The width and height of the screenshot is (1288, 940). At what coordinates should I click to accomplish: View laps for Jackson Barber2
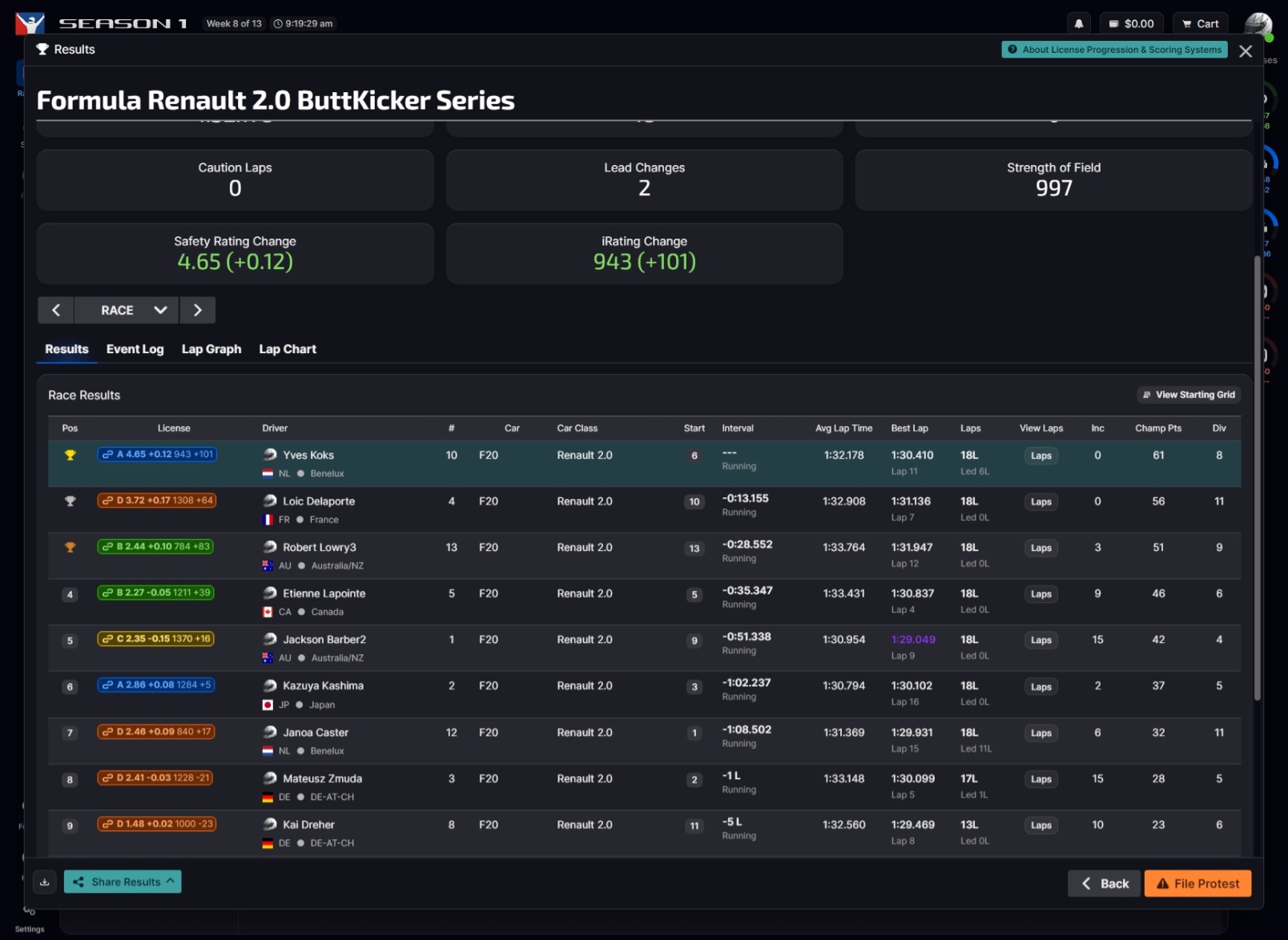point(1040,640)
